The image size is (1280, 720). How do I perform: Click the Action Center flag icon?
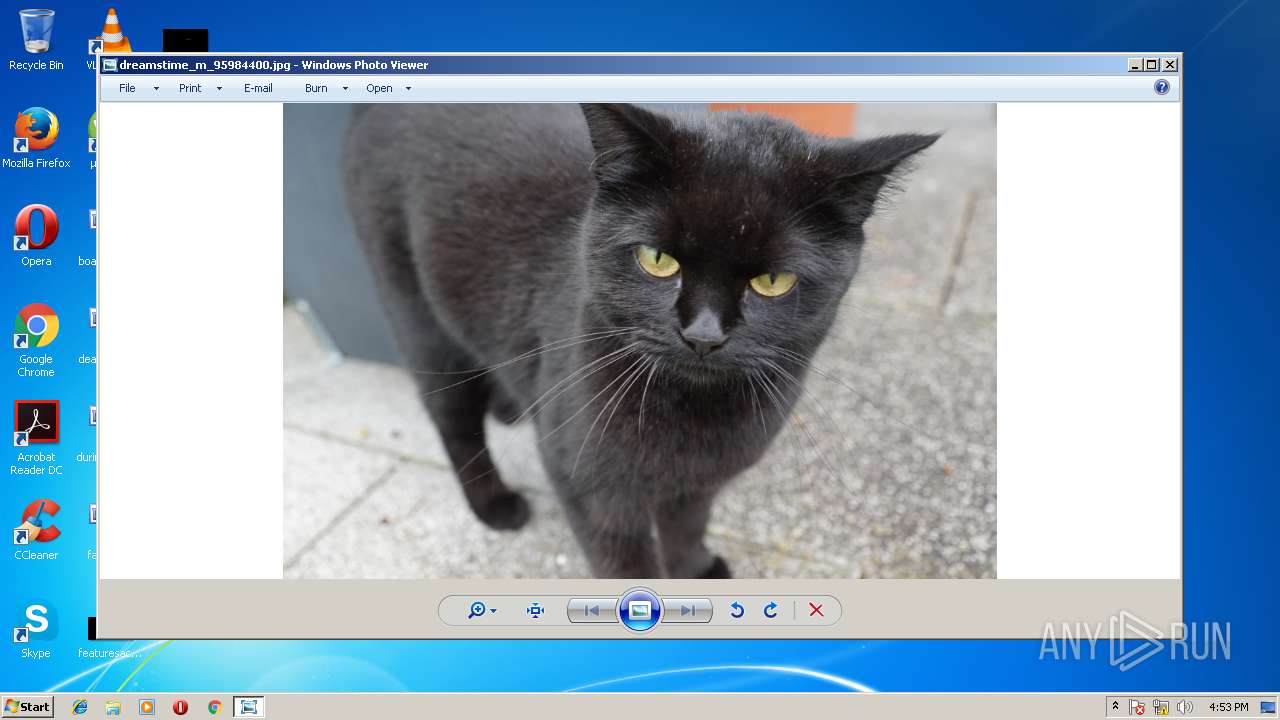point(1137,707)
